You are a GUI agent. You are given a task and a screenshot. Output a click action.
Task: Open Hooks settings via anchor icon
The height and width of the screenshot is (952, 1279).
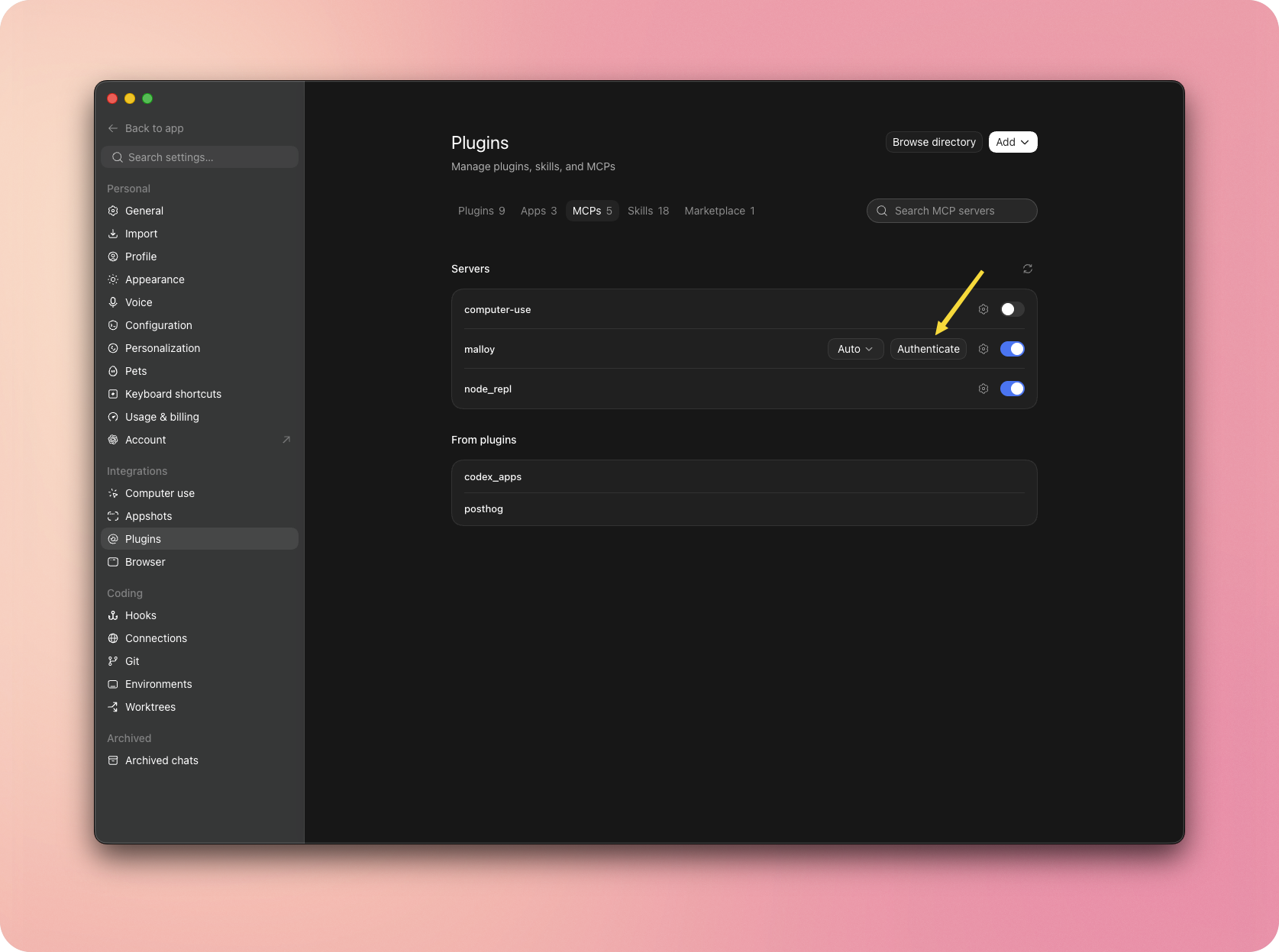coord(113,615)
